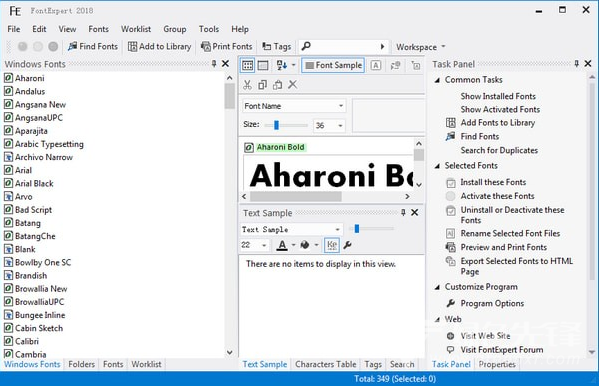The image size is (599, 386).
Task: Open the Workspace dropdown
Action: tap(421, 47)
